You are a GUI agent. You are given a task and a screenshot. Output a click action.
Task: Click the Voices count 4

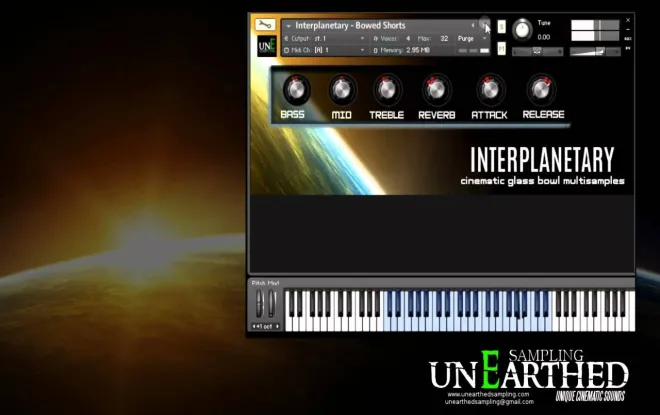[408, 38]
